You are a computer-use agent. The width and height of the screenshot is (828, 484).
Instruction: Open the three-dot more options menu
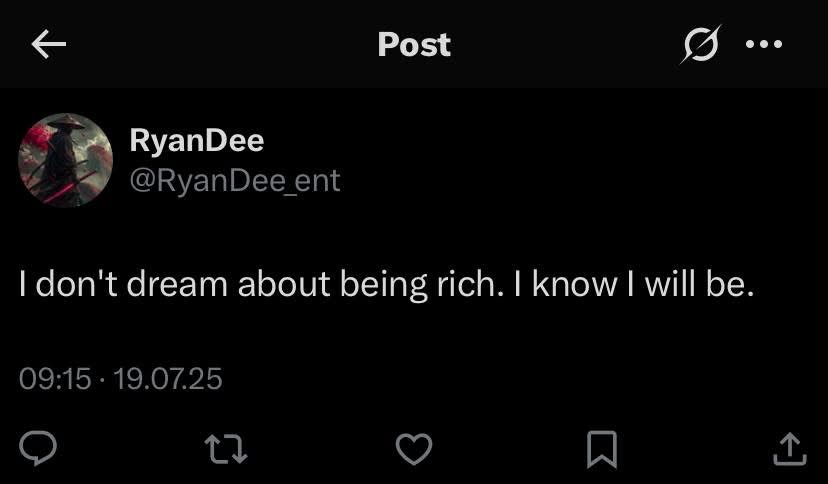pyautogui.click(x=764, y=44)
